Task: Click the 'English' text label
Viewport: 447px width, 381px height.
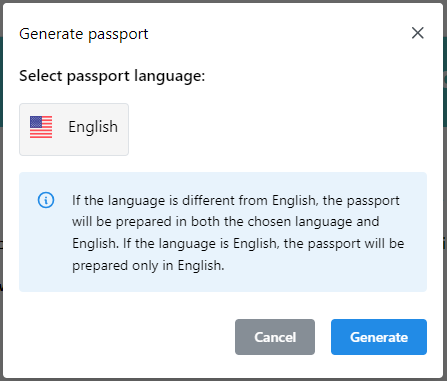Action: (x=93, y=127)
